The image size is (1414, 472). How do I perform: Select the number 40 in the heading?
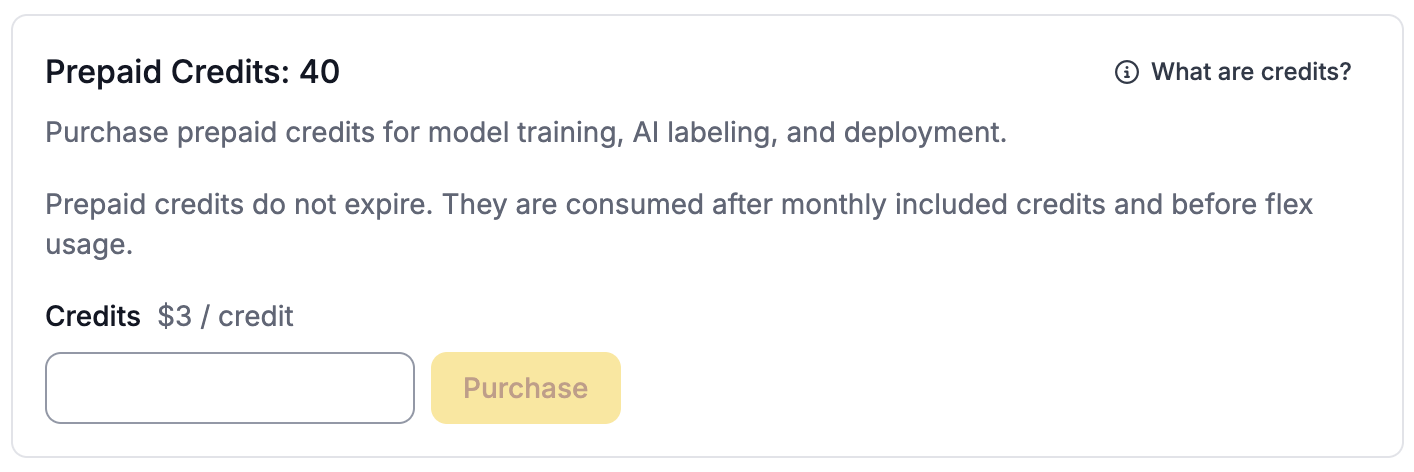coord(319,72)
